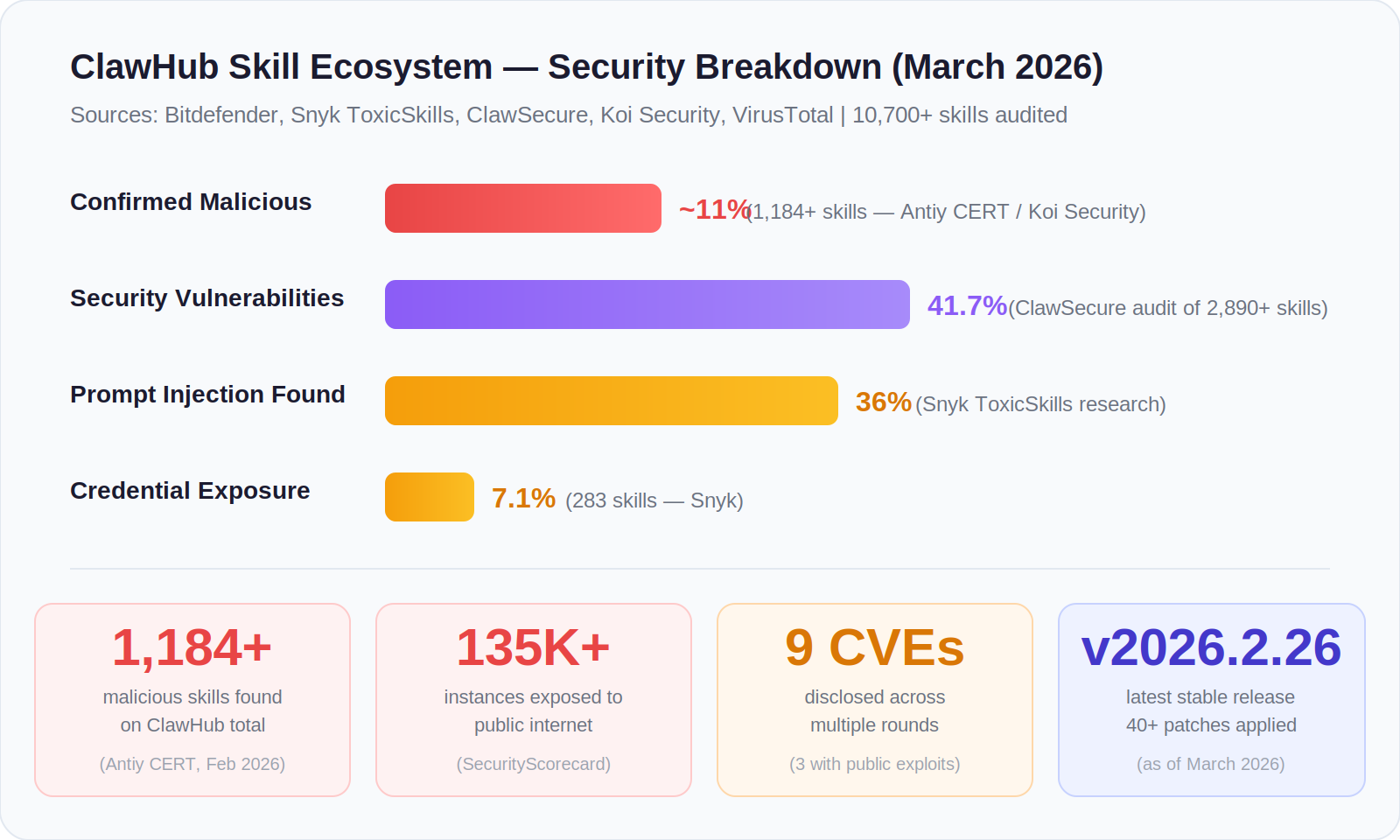Click the "Credential Exposure" row label
This screenshot has height=840, width=1400.
(190, 491)
